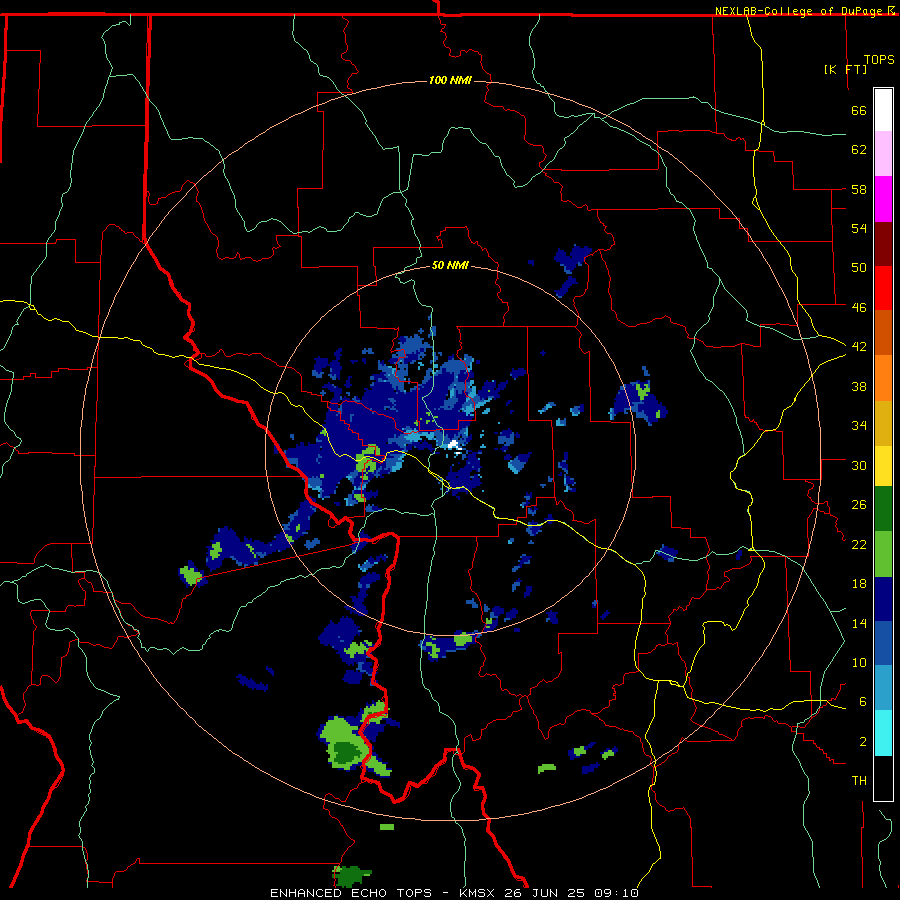Viewport: 900px width, 900px height.
Task: Click the 'TOPS' legend title
Action: pyautogui.click(x=879, y=60)
